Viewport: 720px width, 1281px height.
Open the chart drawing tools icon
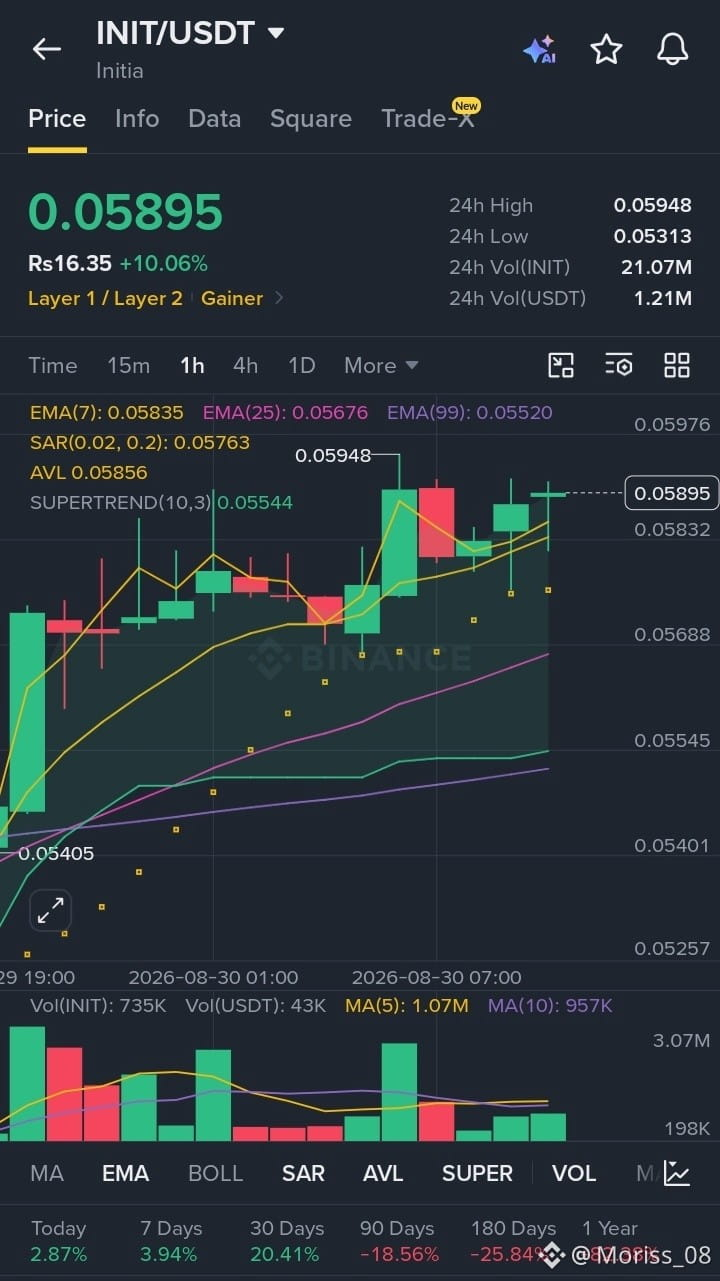(x=561, y=365)
